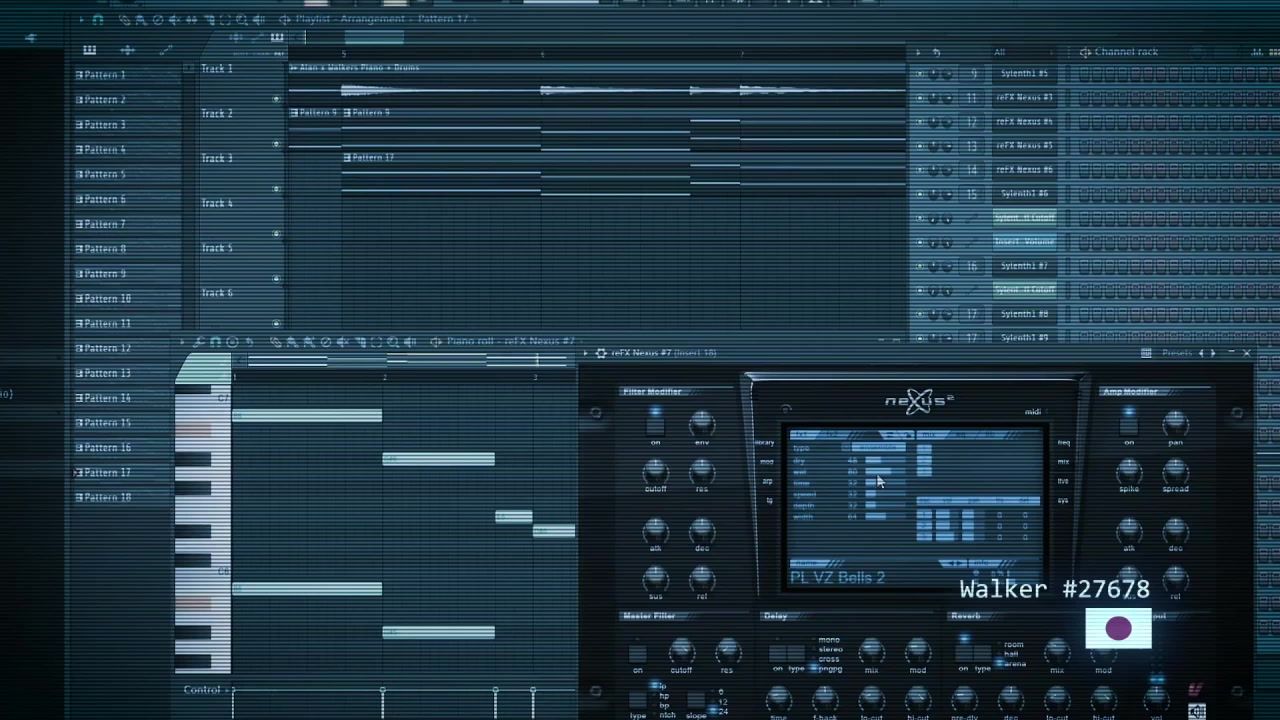Go to the next preset arrow
The height and width of the screenshot is (720, 1280).
[x=1213, y=353]
